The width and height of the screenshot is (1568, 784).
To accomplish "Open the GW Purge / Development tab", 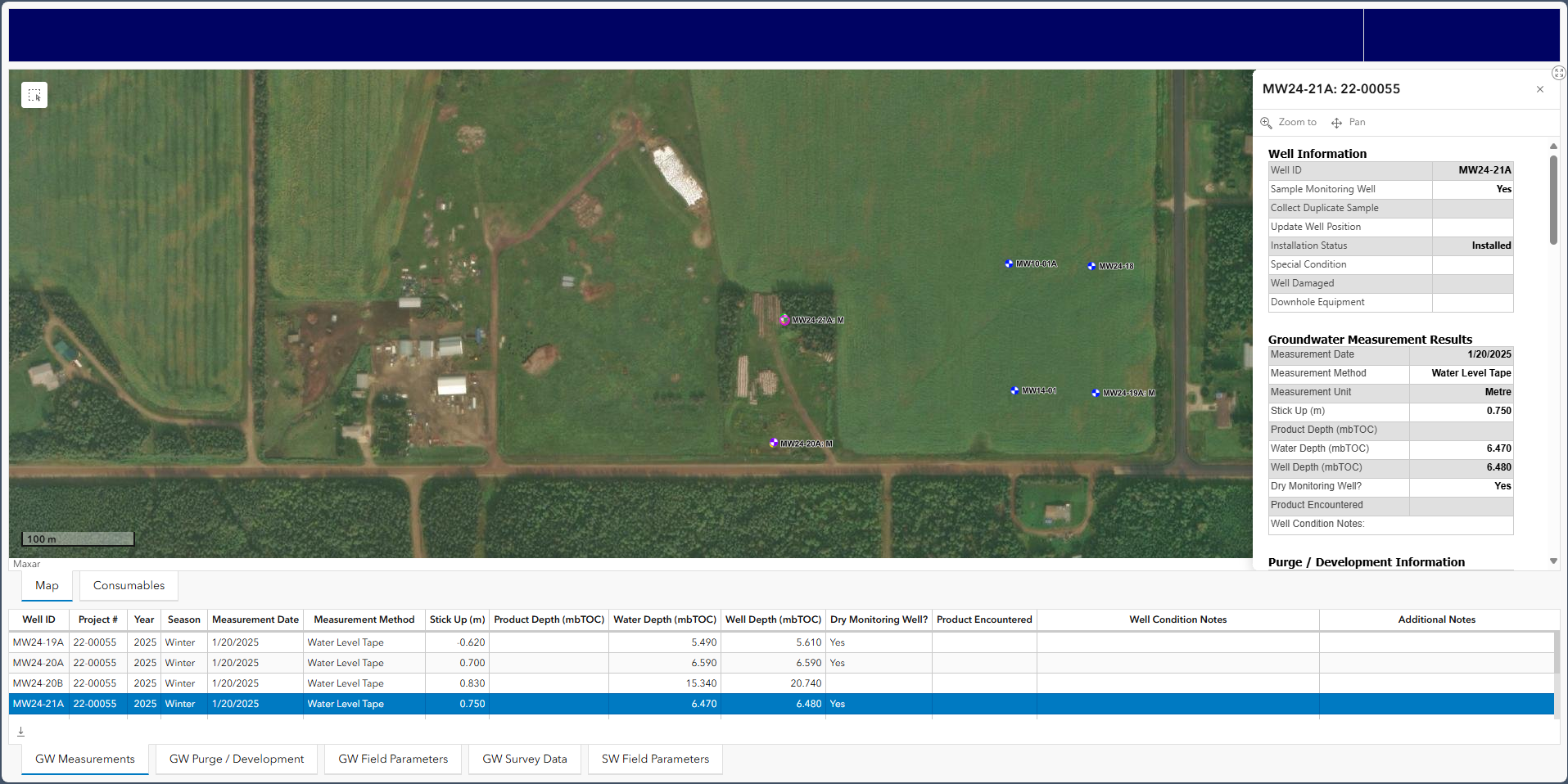I will tap(236, 759).
